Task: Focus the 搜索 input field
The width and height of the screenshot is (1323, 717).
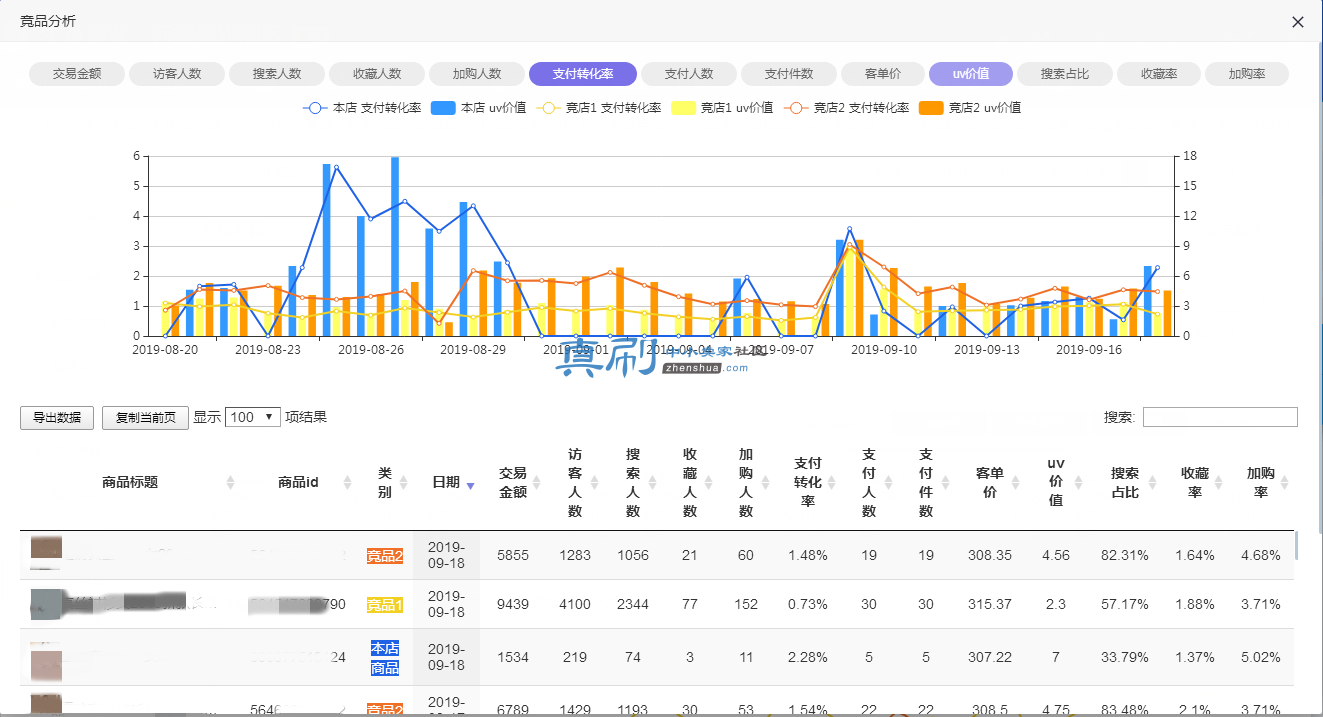Action: (1220, 417)
